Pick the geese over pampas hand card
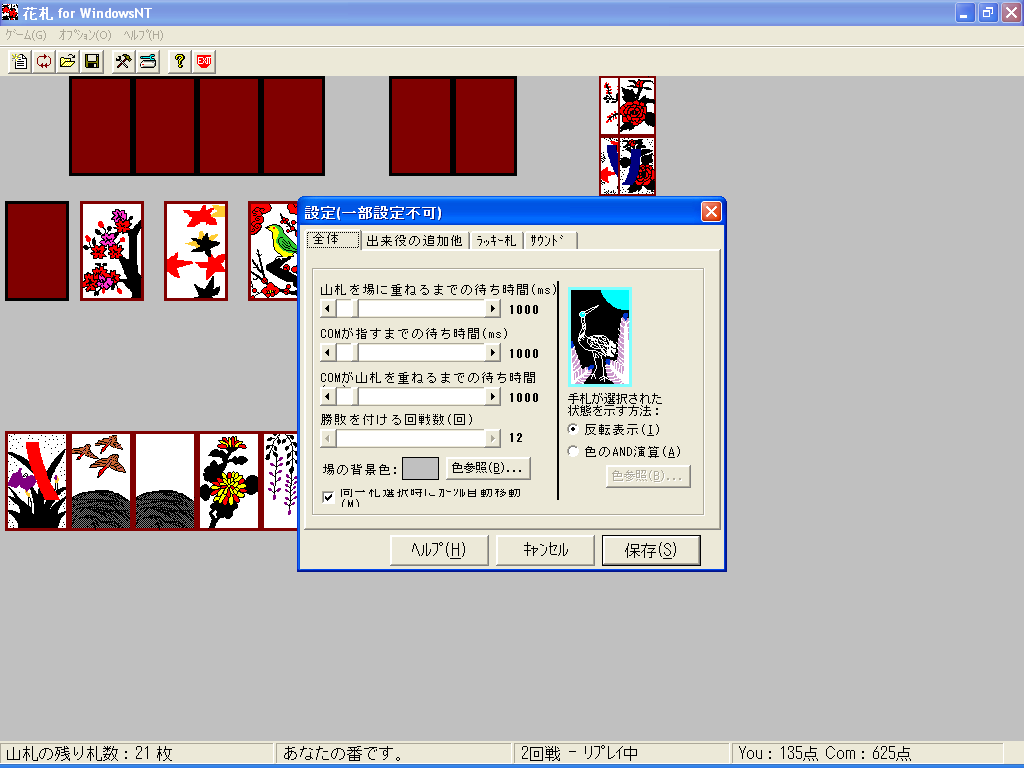This screenshot has height=768, width=1024. point(101,481)
